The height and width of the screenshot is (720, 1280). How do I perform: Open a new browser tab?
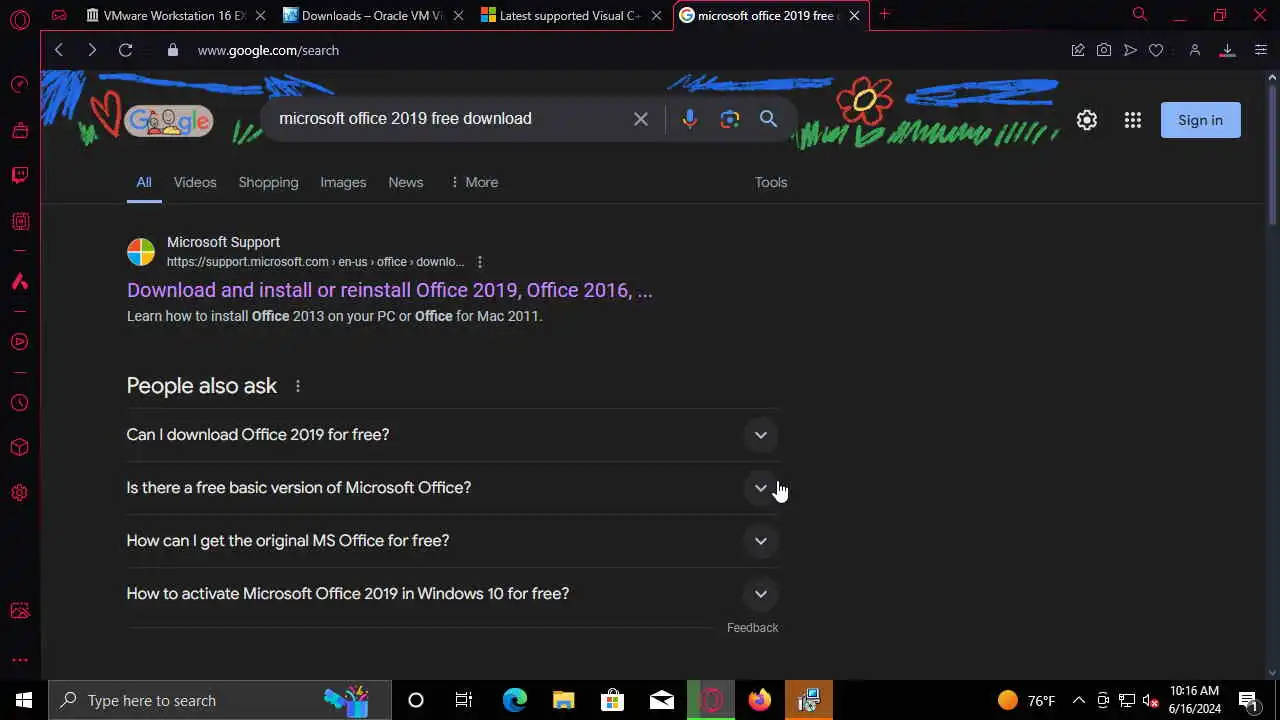click(x=884, y=14)
